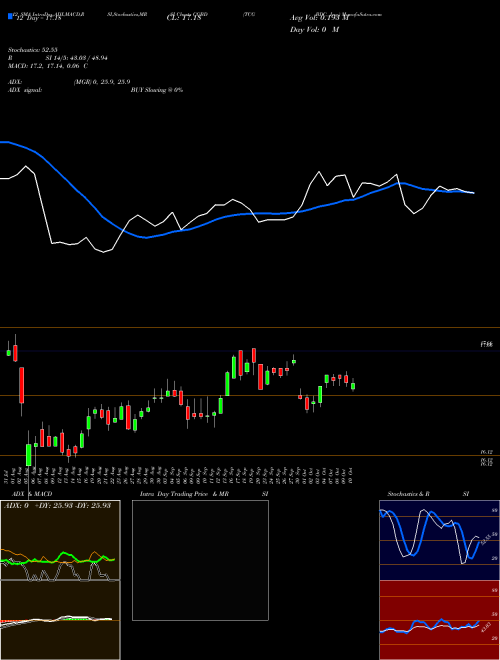Select the 'Day Vol: 0 M' text
This screenshot has width=500, height=660.
pos(314,30)
